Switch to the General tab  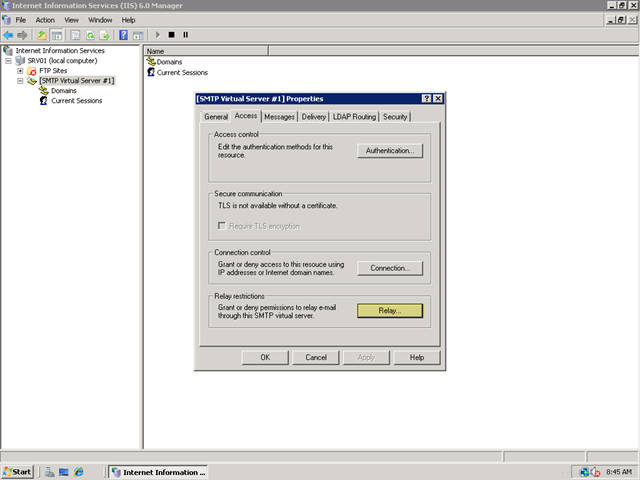click(x=216, y=117)
